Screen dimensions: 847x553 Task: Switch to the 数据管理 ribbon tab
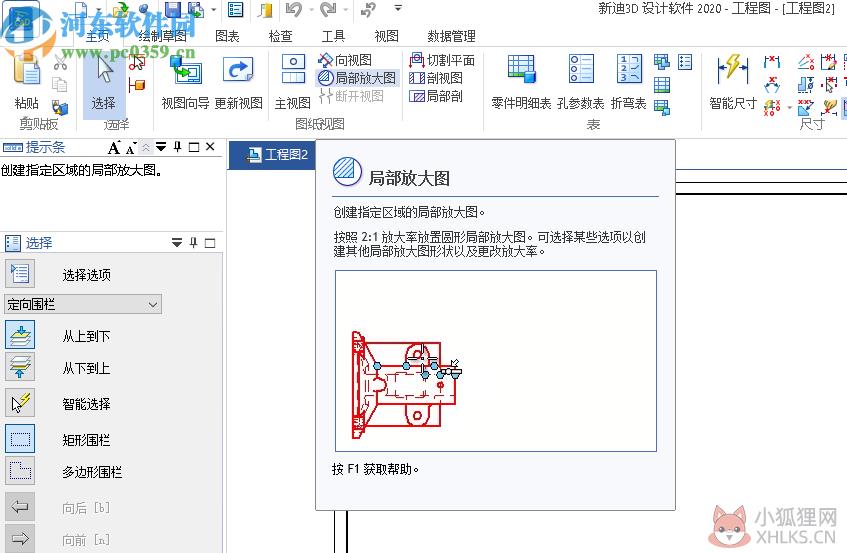[452, 36]
